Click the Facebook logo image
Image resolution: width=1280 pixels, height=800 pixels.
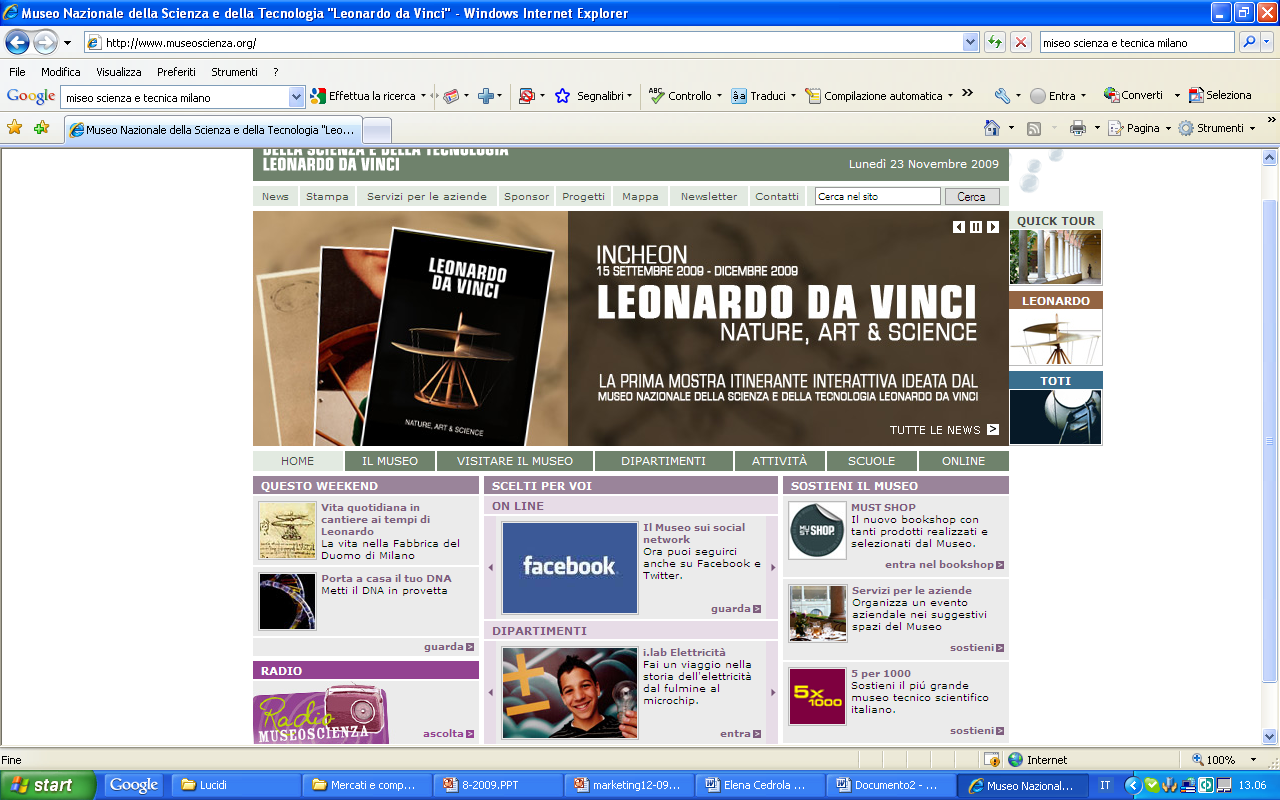click(x=570, y=567)
